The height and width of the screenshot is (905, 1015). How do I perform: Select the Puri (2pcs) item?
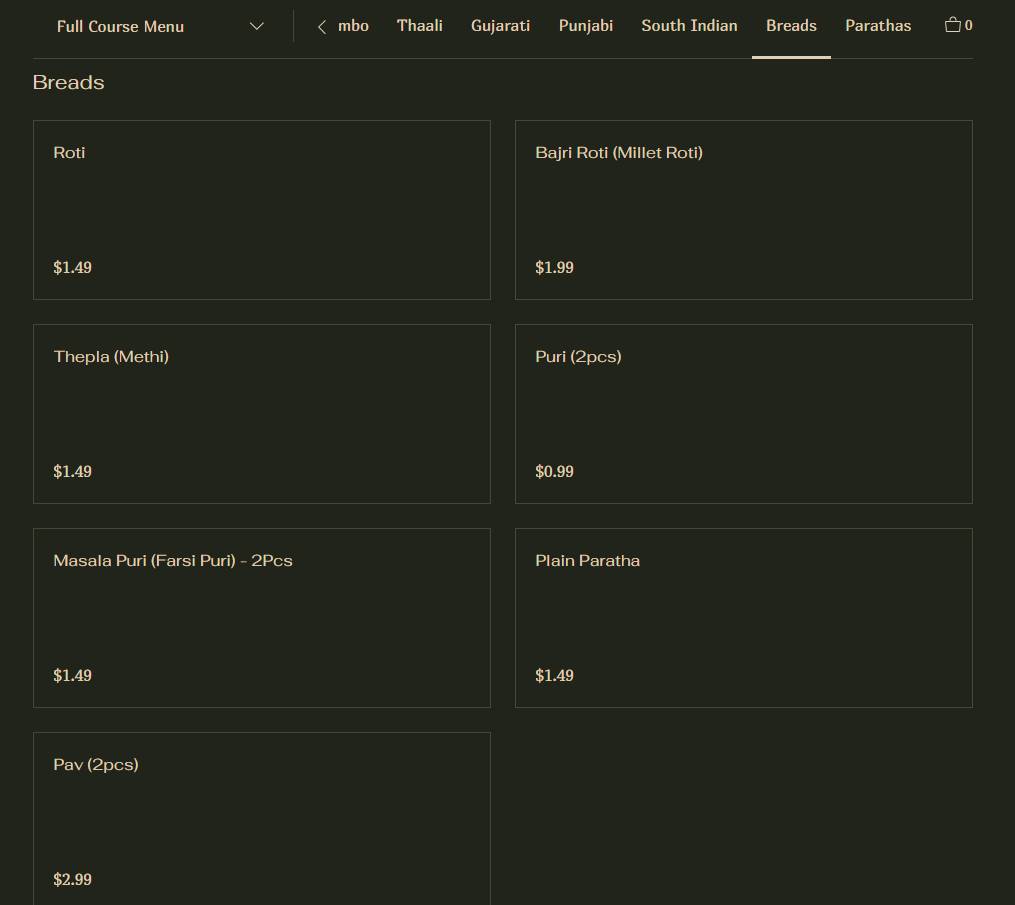coord(744,414)
